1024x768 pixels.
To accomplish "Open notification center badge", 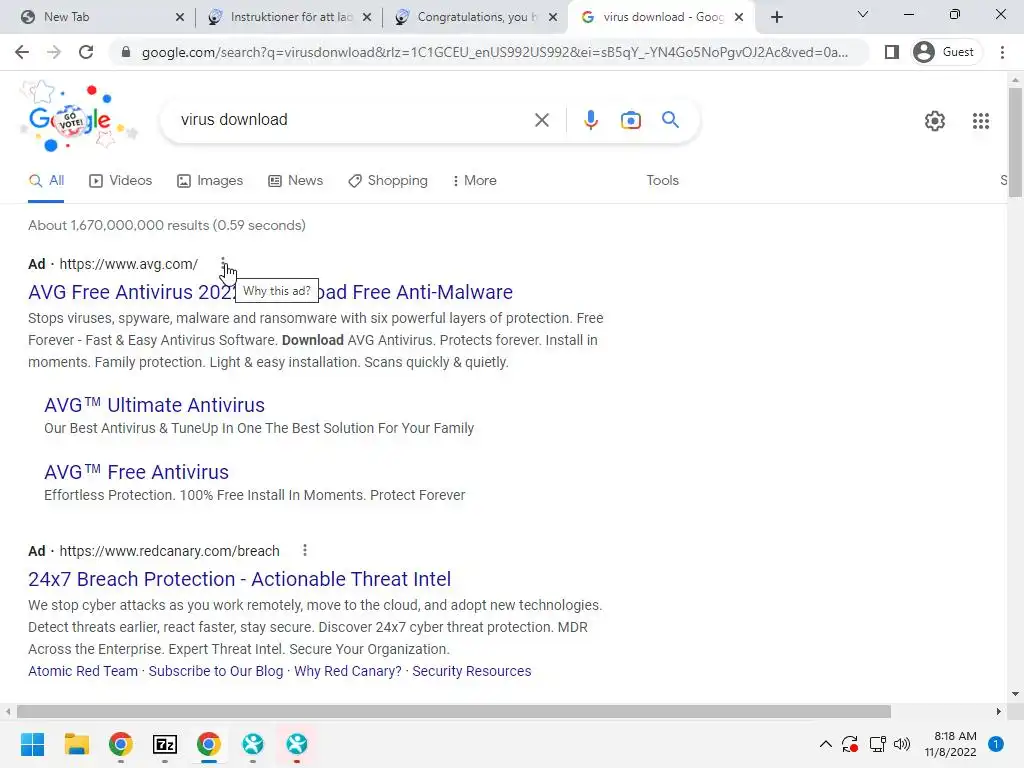I will coord(996,744).
